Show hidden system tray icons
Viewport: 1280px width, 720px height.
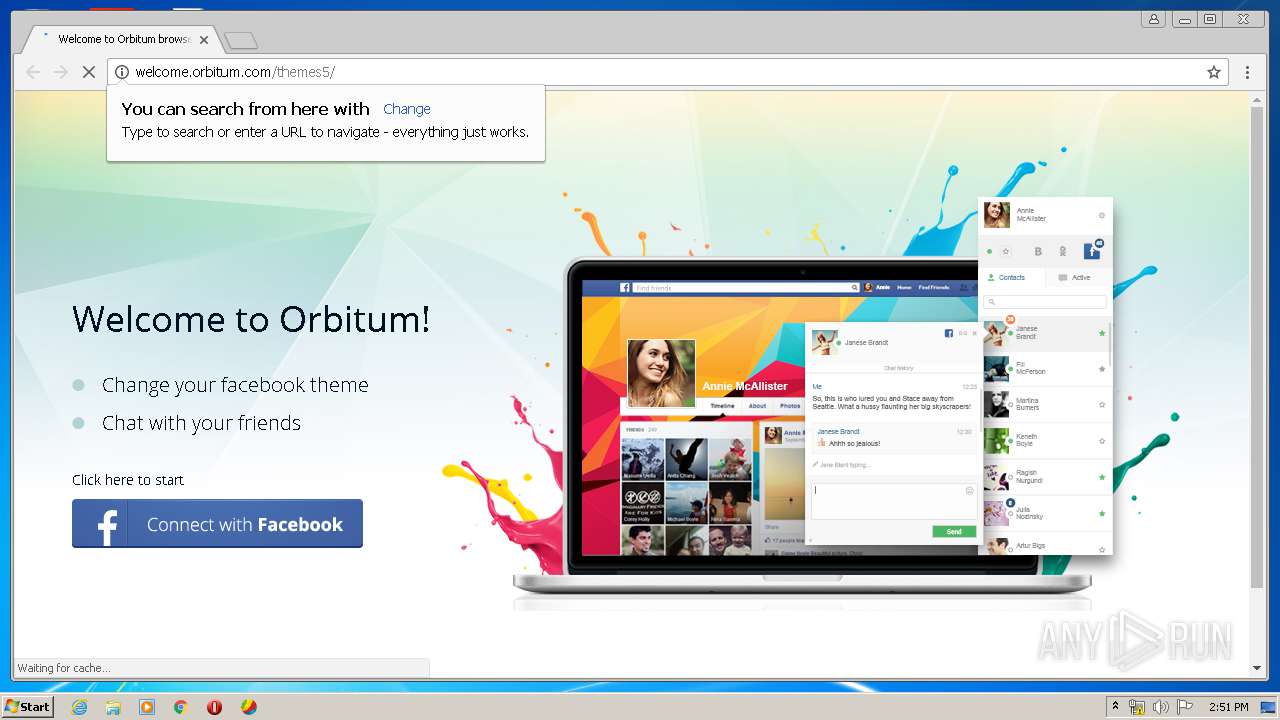tap(1116, 707)
